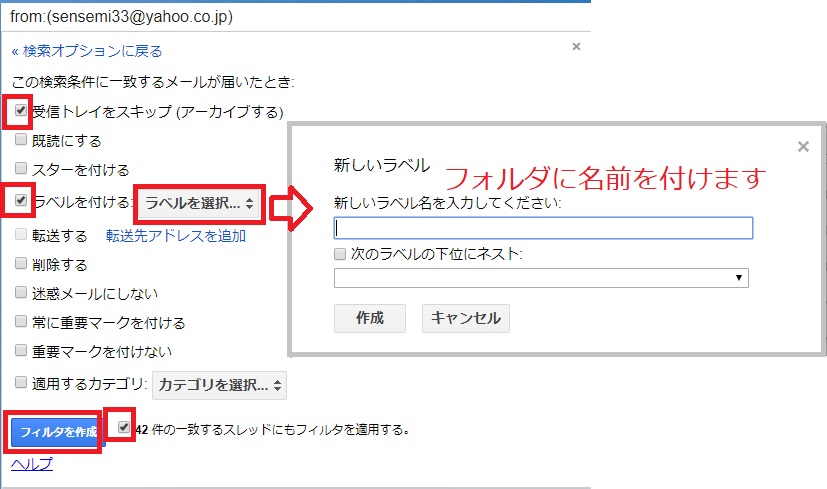Open 転送先アドレスを追加 link
This screenshot has width=827, height=489.
point(176,236)
